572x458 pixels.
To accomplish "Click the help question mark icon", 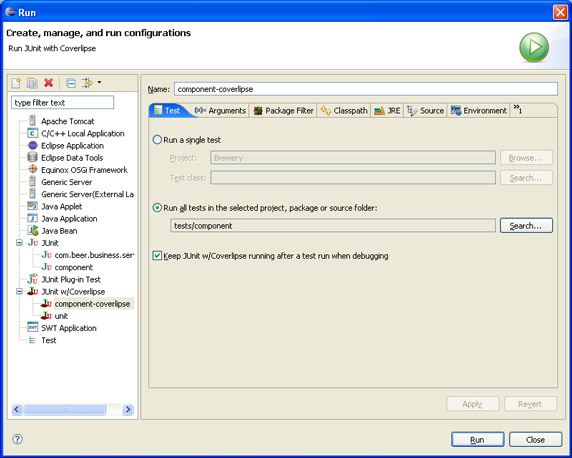I will click(x=18, y=439).
